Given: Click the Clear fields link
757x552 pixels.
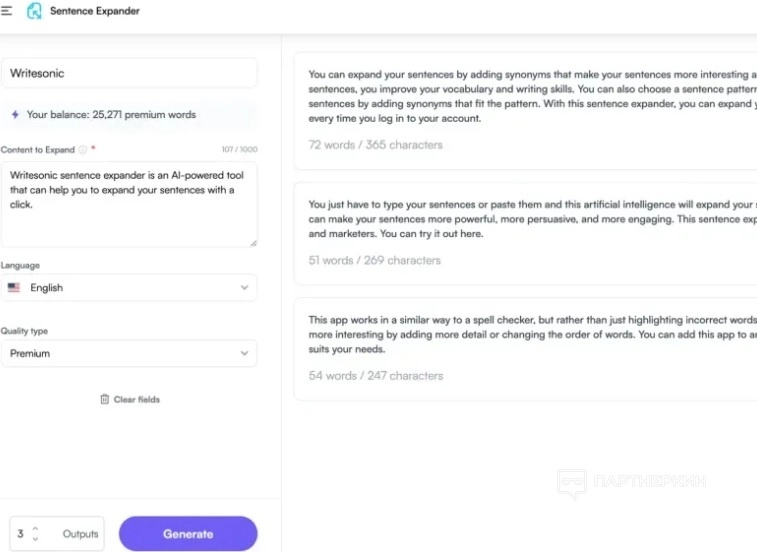Looking at the screenshot, I should click(136, 399).
